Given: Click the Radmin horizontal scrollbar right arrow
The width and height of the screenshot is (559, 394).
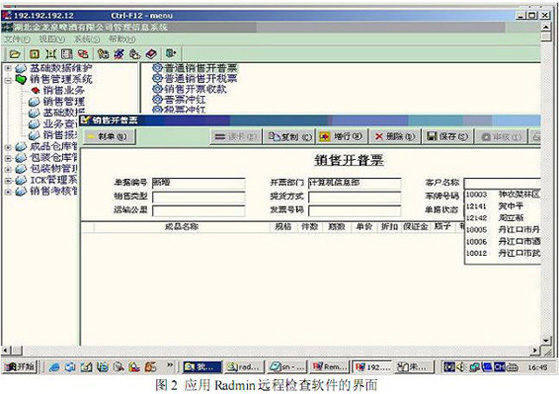Looking at the screenshot, I should pyautogui.click(x=535, y=350).
